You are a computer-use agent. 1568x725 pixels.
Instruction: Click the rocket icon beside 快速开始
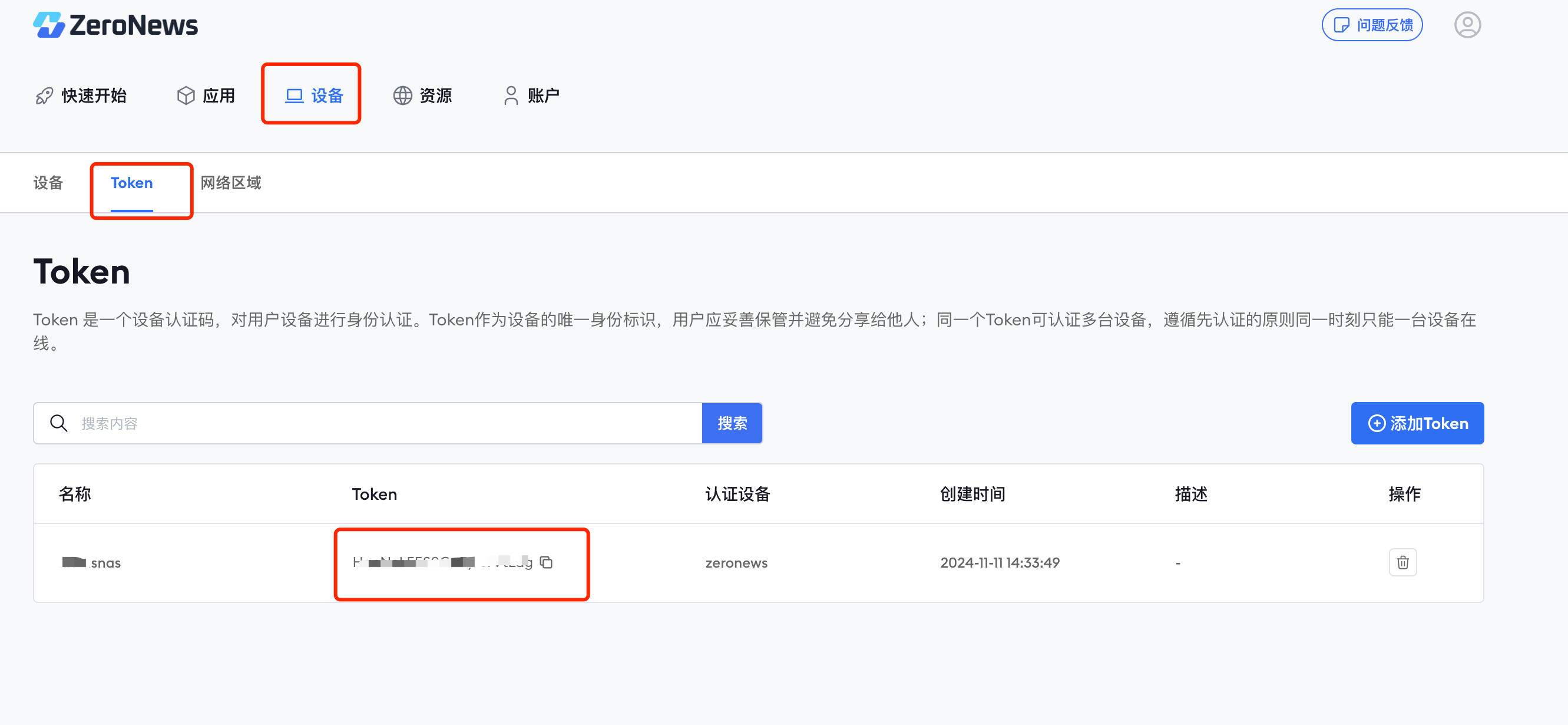tap(44, 95)
